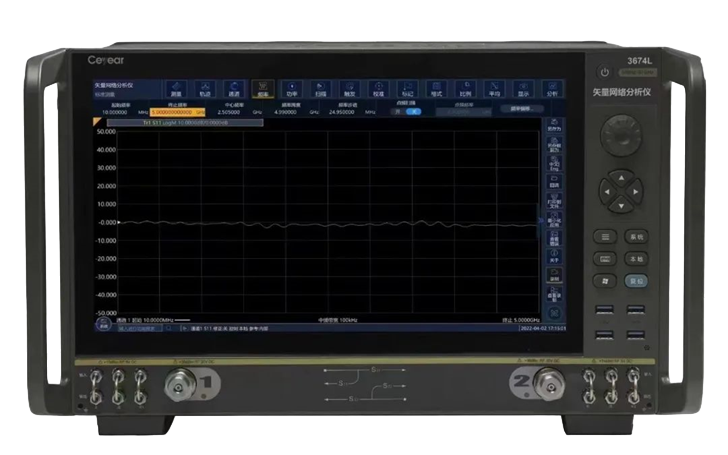Open the 轨迹 (Trace) toolbar icon
The image size is (728, 455).
tap(205, 88)
